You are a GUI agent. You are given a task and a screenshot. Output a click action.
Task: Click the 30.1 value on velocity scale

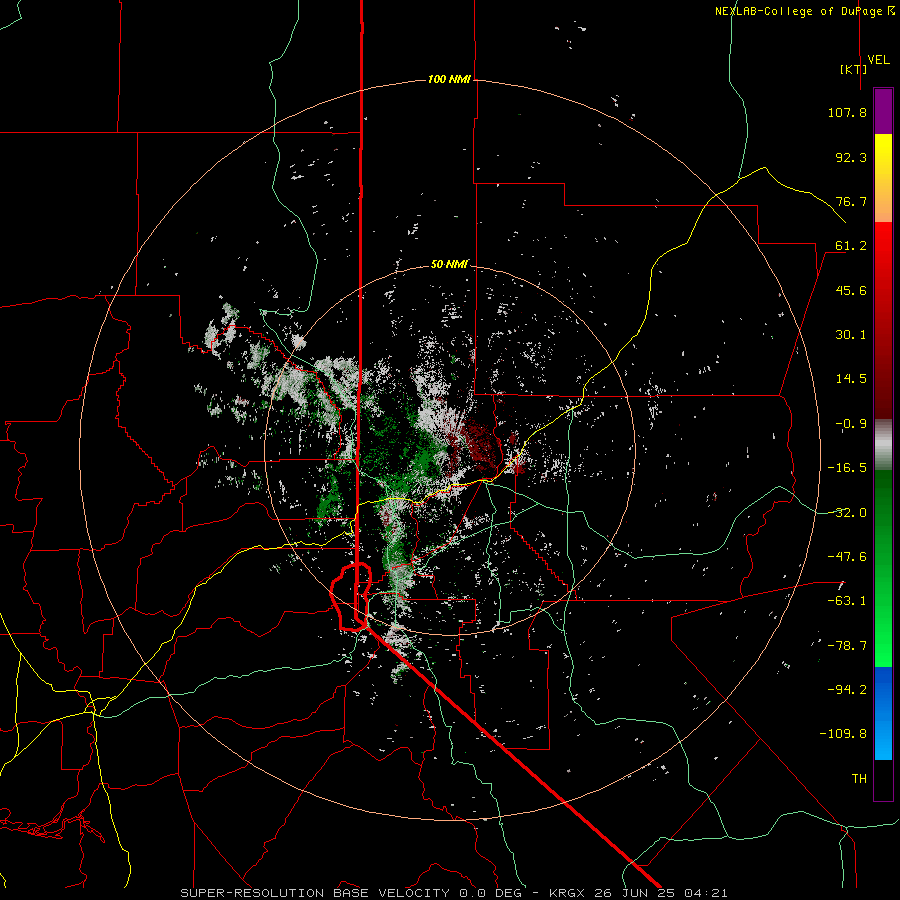click(851, 335)
